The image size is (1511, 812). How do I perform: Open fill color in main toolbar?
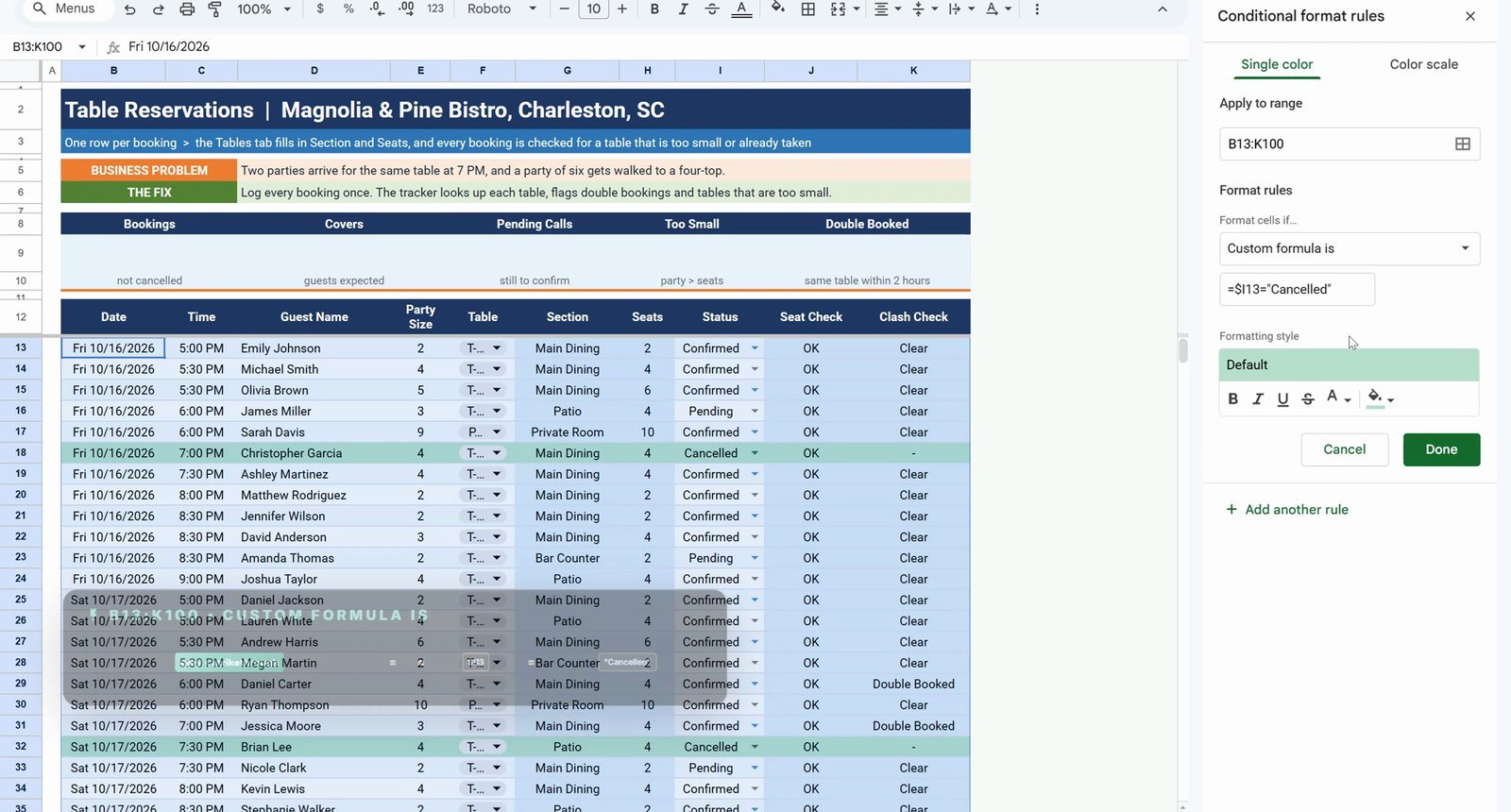tap(777, 8)
